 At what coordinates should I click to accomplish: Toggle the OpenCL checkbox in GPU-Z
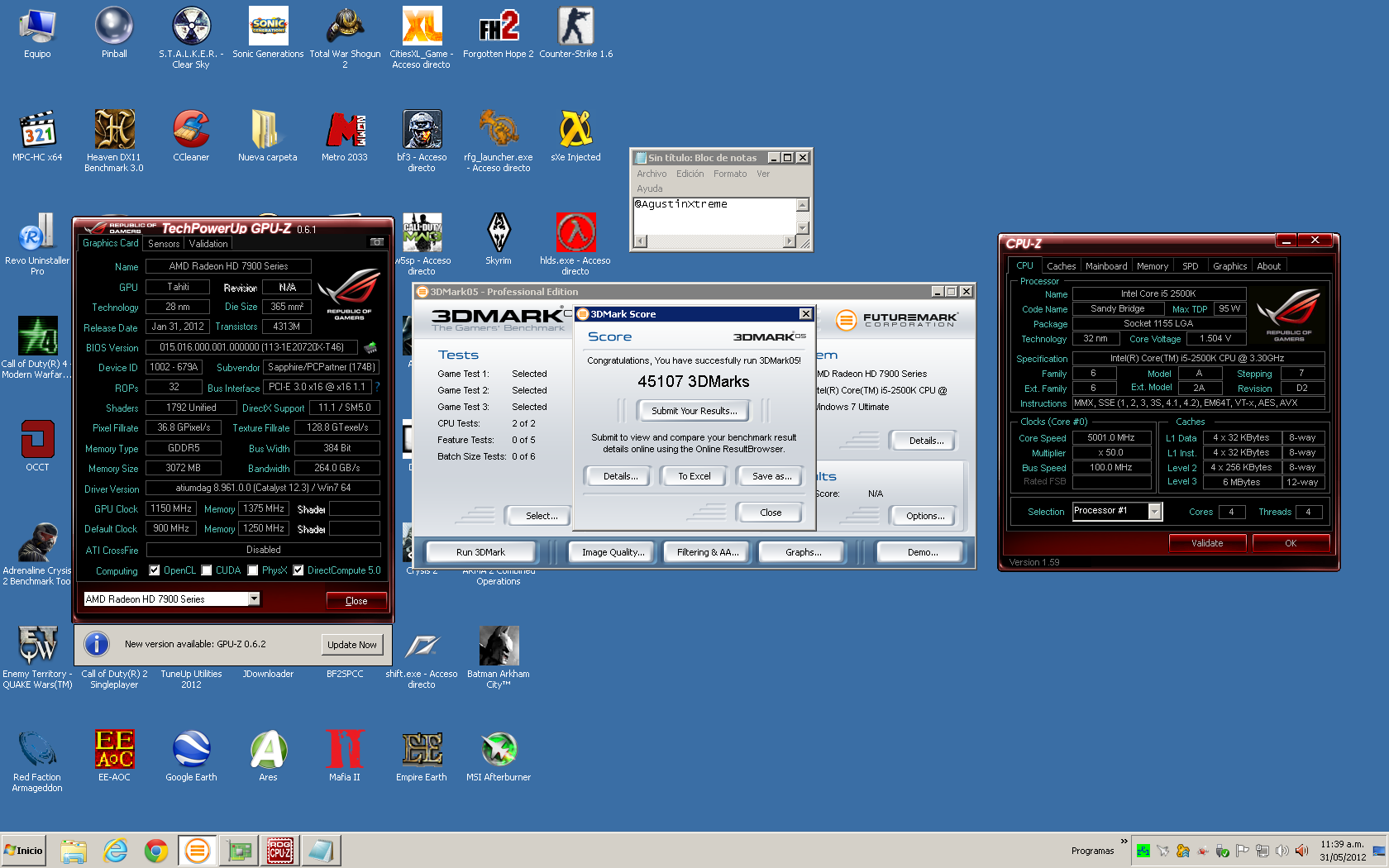point(154,570)
